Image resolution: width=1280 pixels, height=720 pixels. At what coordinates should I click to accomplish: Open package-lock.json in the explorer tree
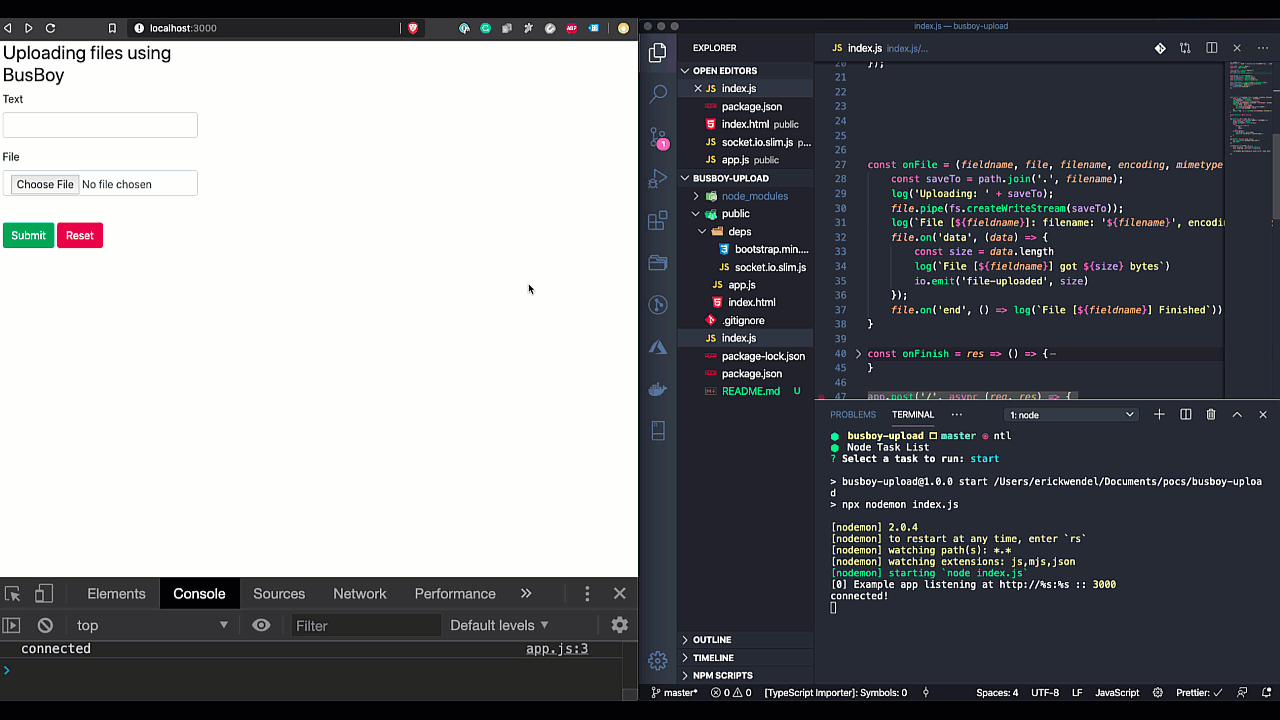[x=763, y=356]
